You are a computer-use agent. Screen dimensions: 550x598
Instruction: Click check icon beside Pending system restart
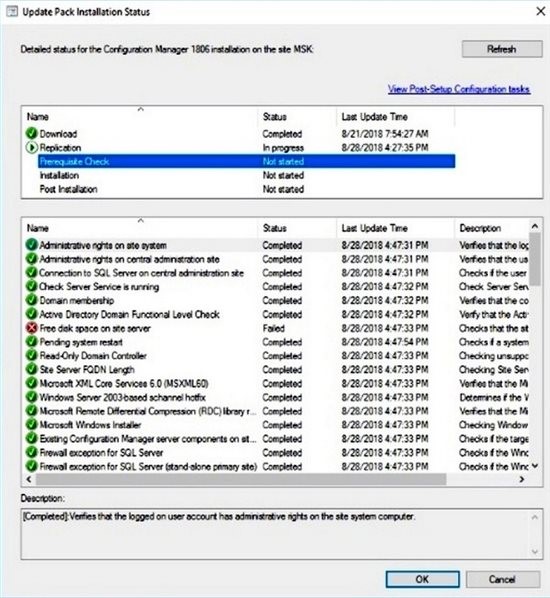click(x=31, y=342)
